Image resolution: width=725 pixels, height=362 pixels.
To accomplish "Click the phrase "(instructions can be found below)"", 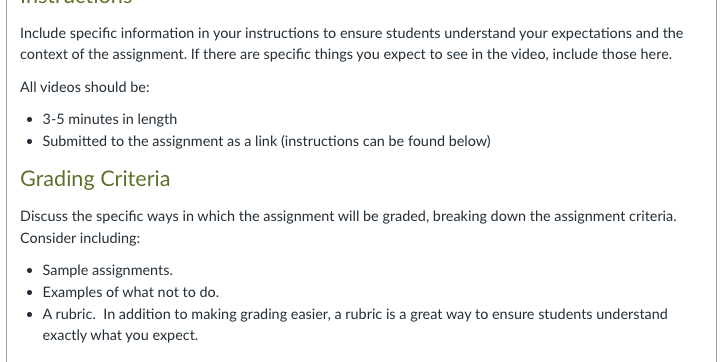I will pyautogui.click(x=386, y=141).
